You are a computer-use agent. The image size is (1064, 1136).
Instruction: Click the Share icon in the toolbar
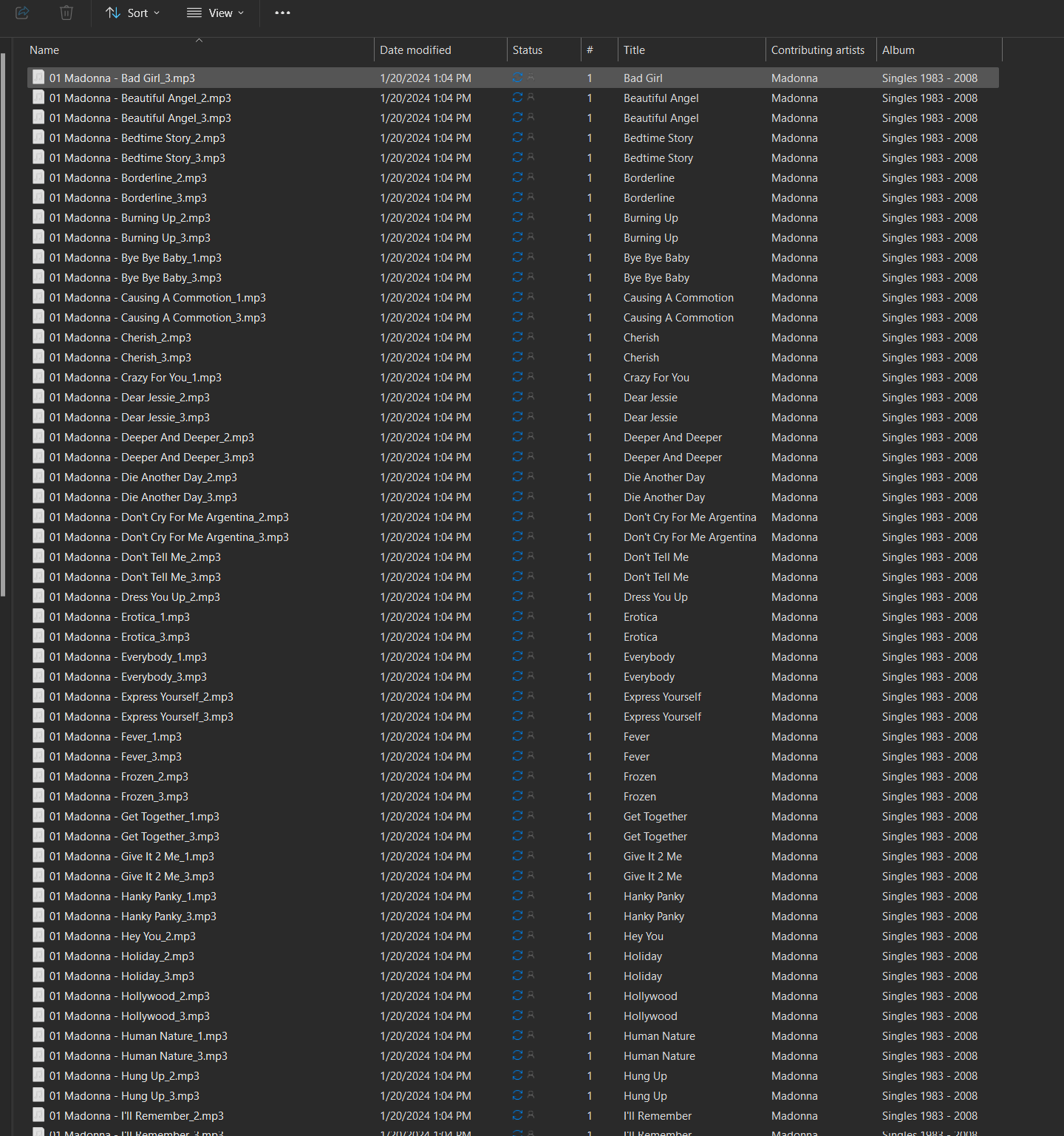coord(22,13)
